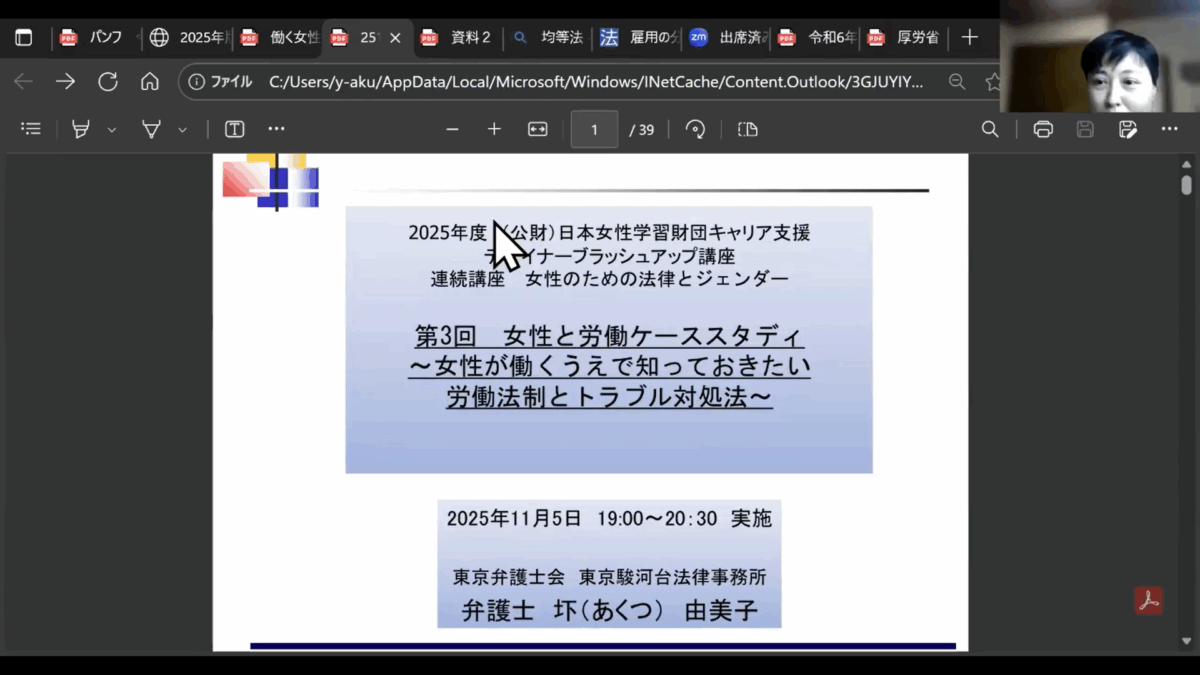Click the Save As icon in PDF toolbar
The image size is (1200, 675).
1128,129
